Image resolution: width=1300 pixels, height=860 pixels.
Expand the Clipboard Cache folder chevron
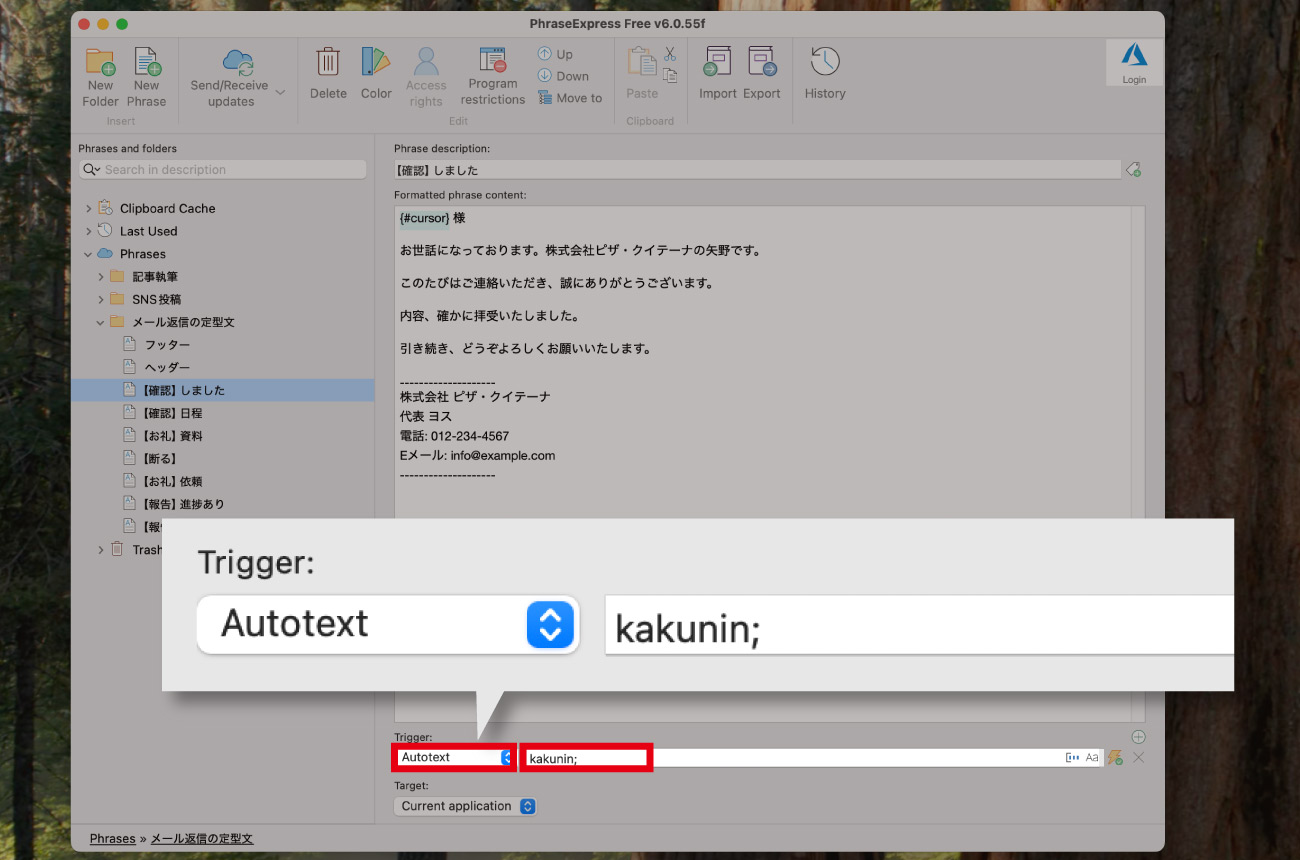coord(88,209)
